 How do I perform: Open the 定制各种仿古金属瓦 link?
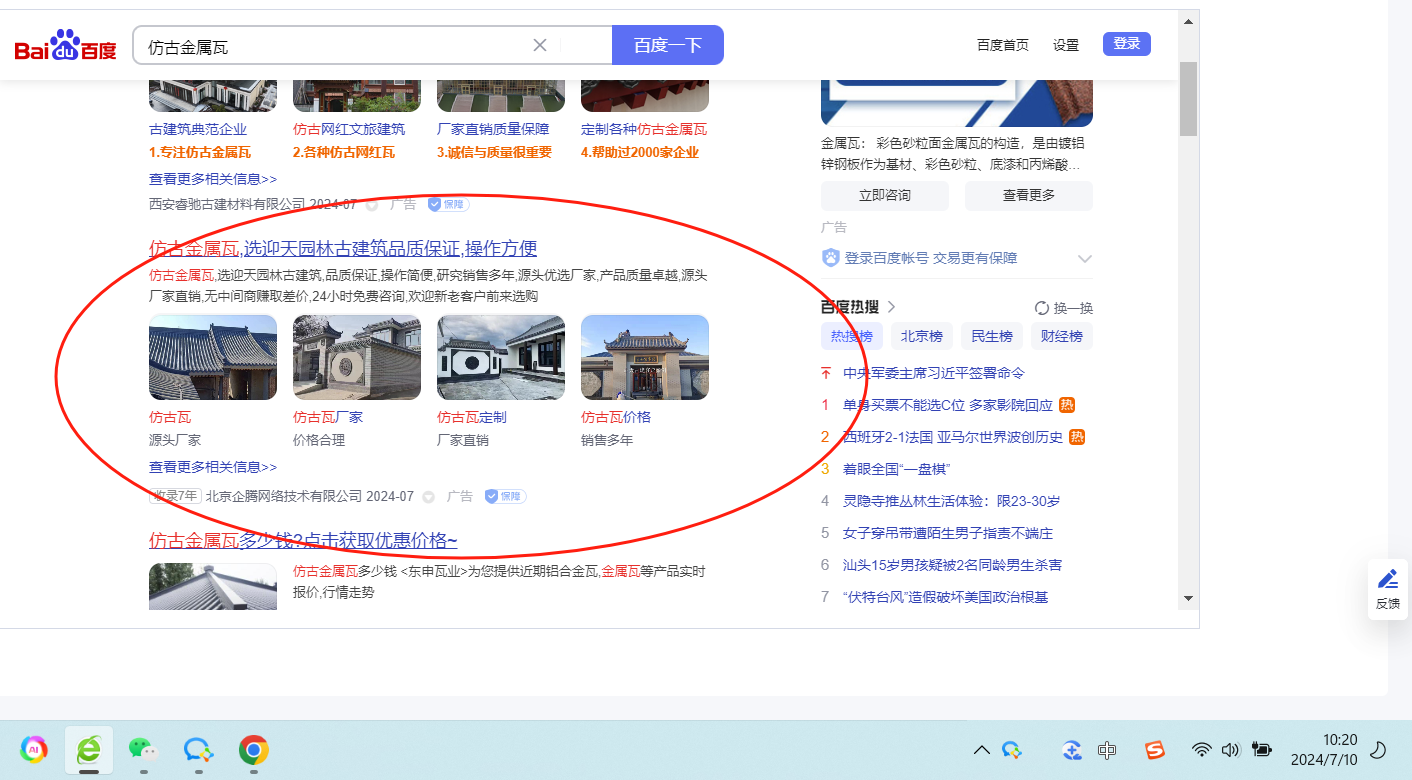click(x=644, y=129)
